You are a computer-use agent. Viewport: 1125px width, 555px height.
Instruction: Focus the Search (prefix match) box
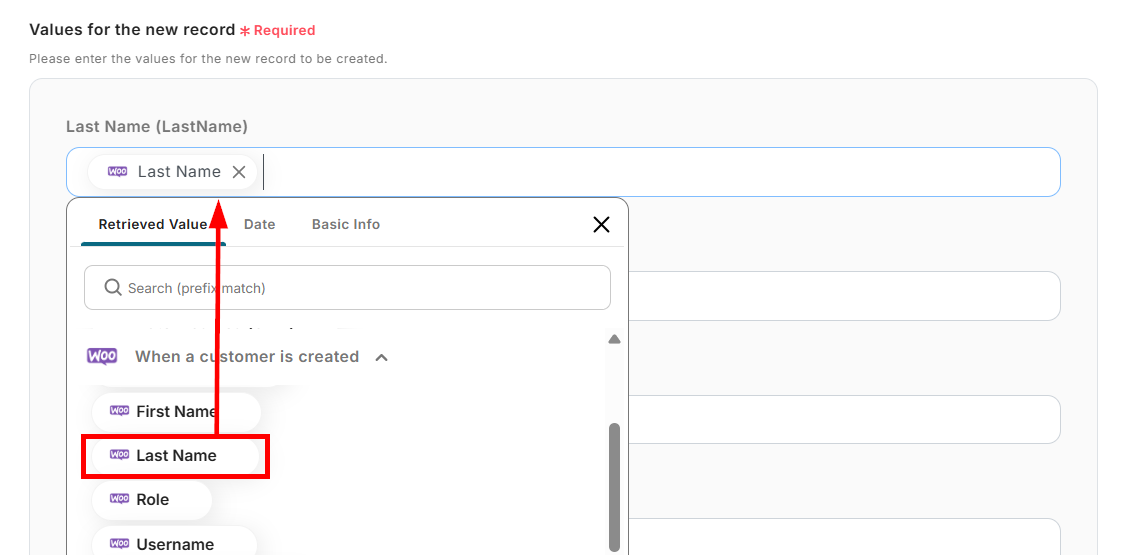(x=360, y=288)
